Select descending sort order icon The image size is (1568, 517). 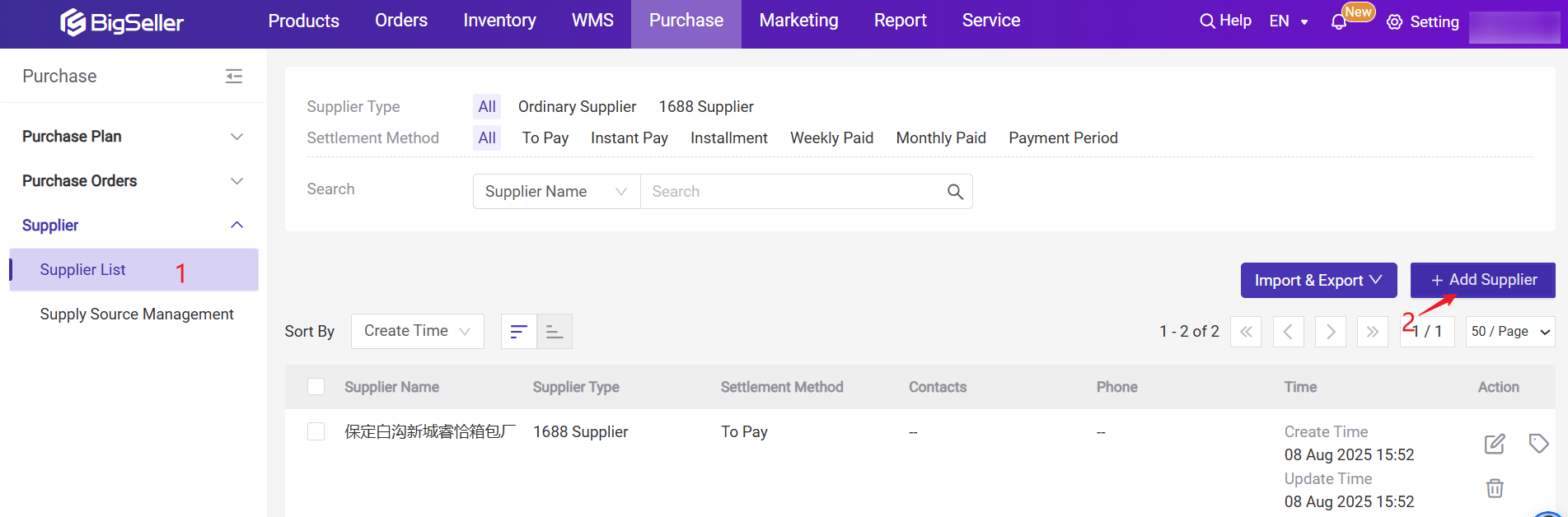[519, 332]
